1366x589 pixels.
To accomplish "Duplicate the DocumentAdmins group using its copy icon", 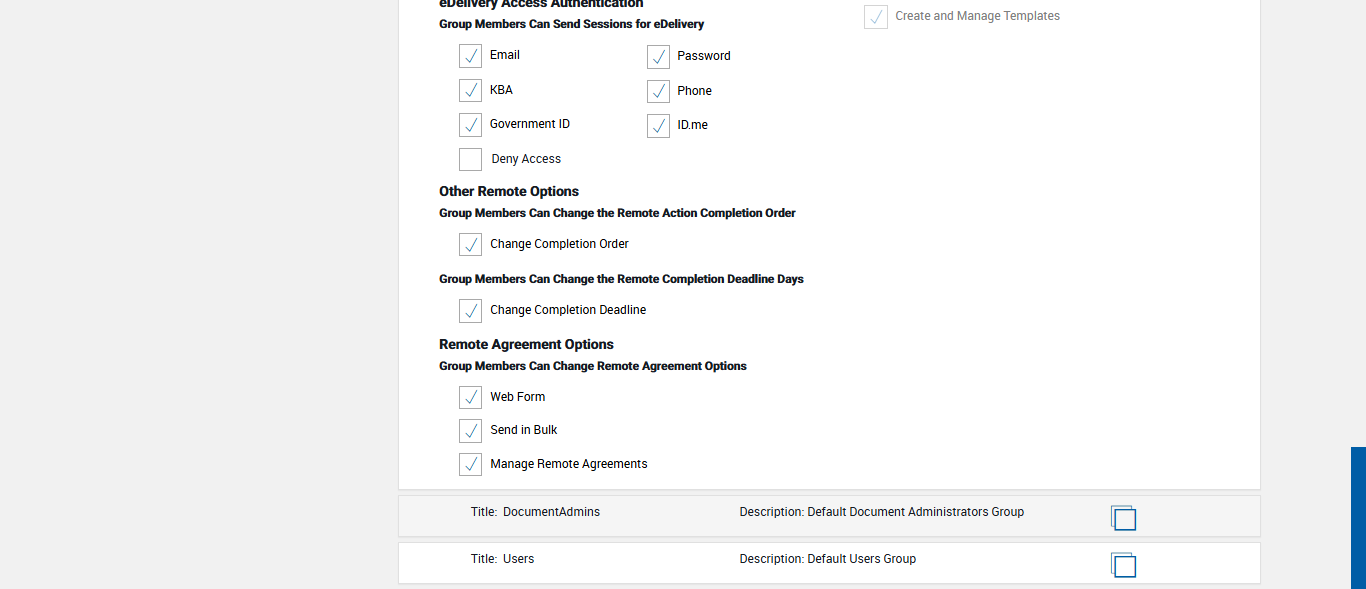I will 1123,518.
